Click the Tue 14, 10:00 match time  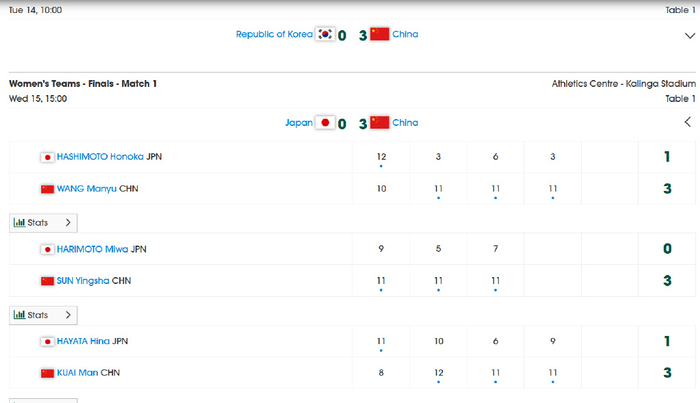click(35, 10)
